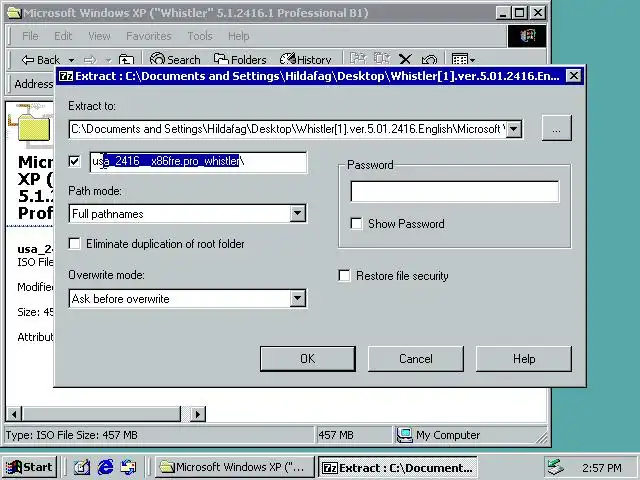640x480 pixels.
Task: Click the Move To toolbar icon
Action: point(358,59)
